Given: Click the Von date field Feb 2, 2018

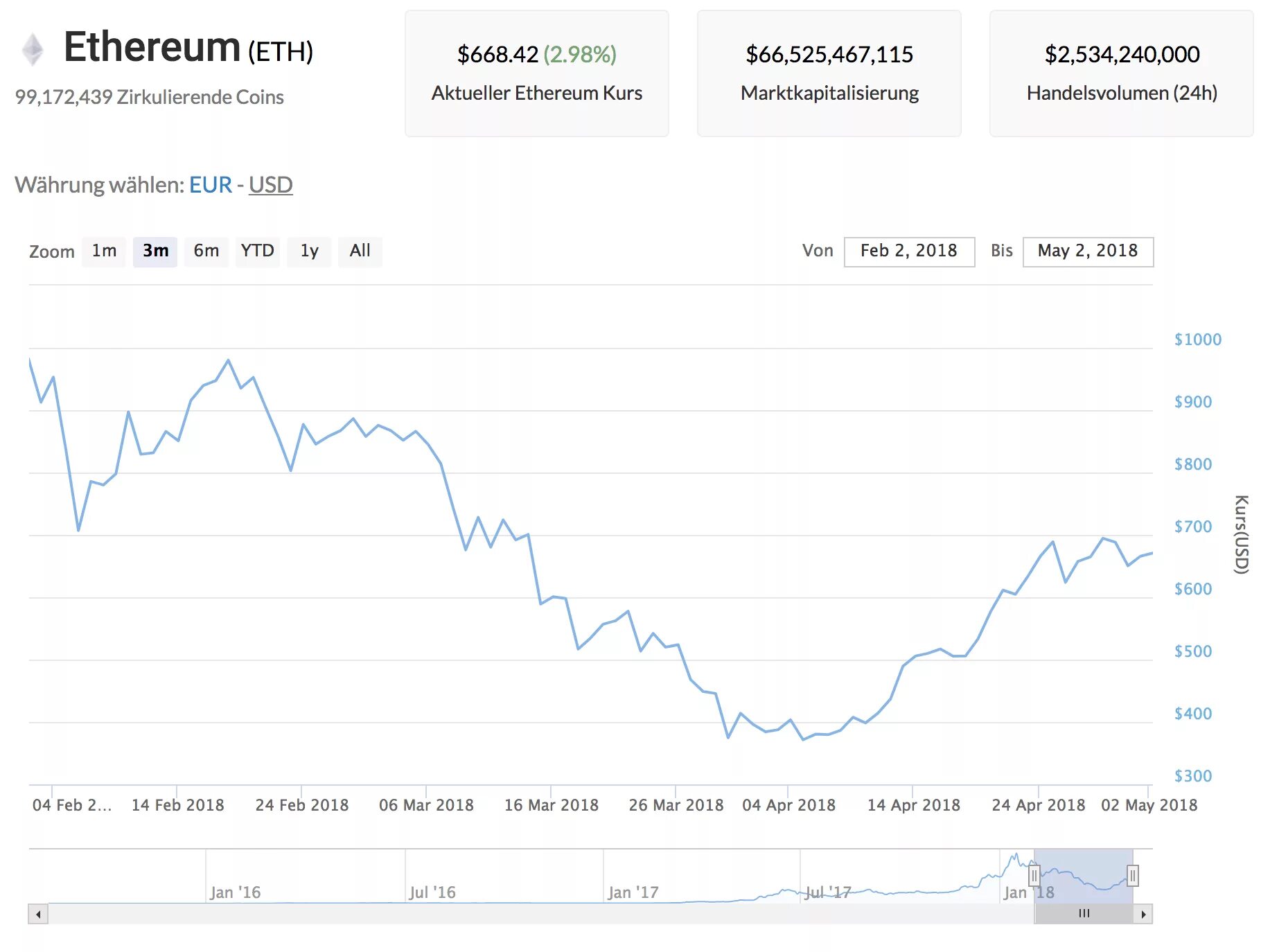Looking at the screenshot, I should tap(909, 252).
